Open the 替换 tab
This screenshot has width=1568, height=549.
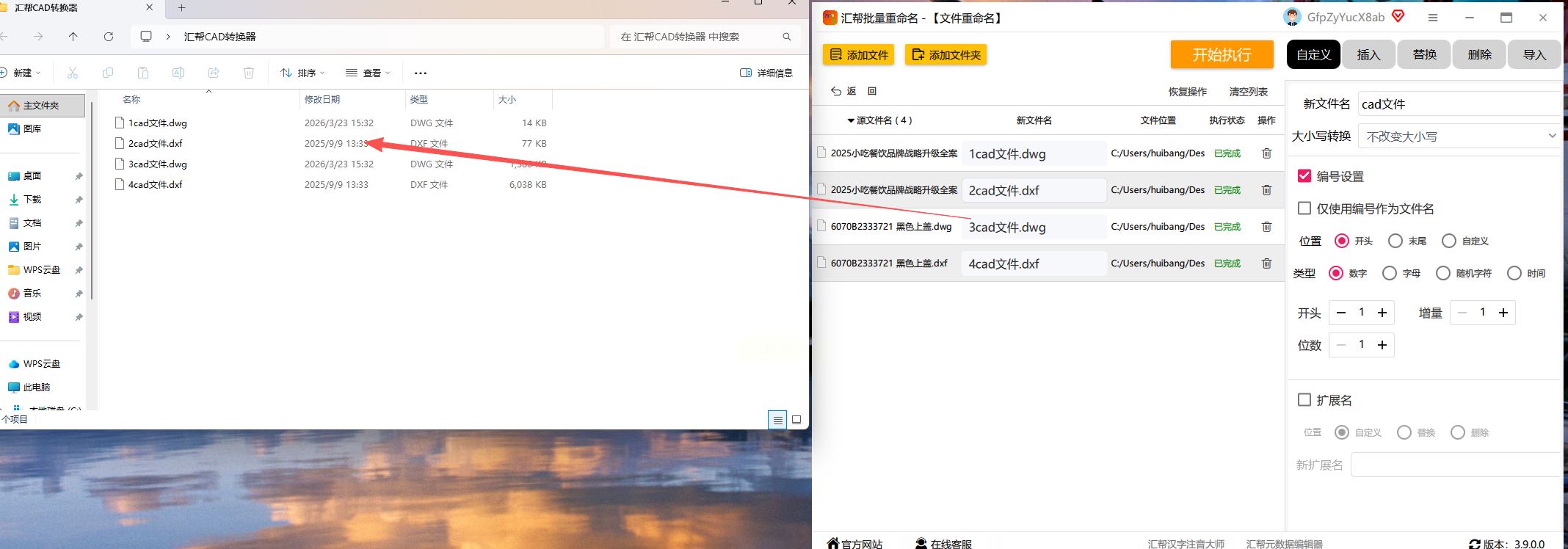(1424, 55)
